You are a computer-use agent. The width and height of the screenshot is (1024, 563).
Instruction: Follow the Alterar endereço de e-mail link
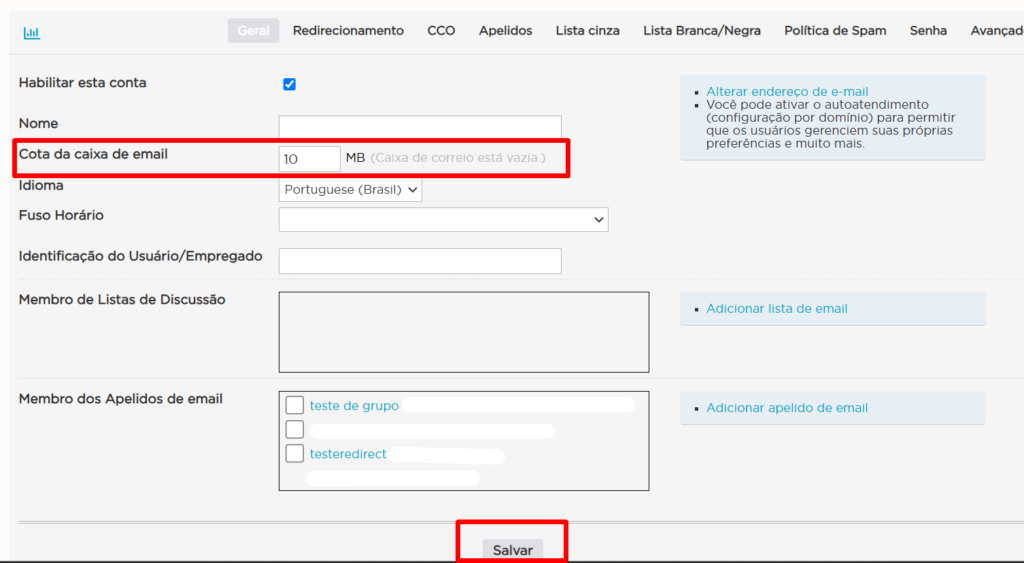pos(787,92)
